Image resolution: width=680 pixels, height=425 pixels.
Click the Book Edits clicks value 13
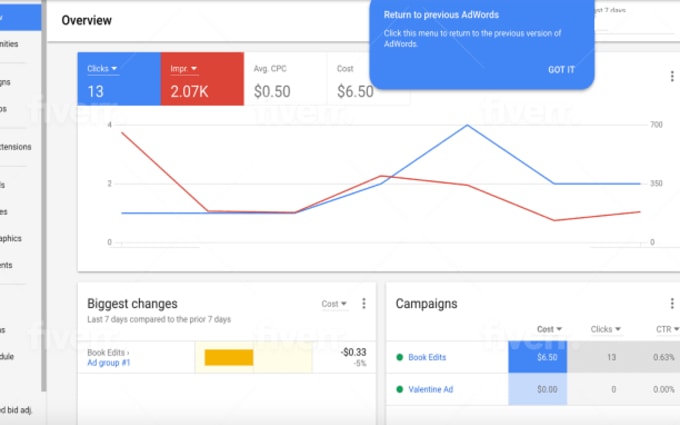[611, 357]
